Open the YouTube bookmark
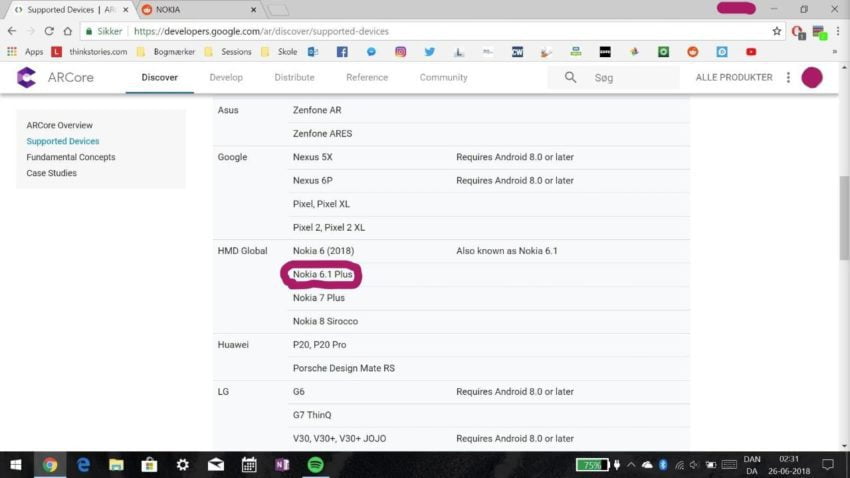This screenshot has width=850, height=478. (x=751, y=52)
